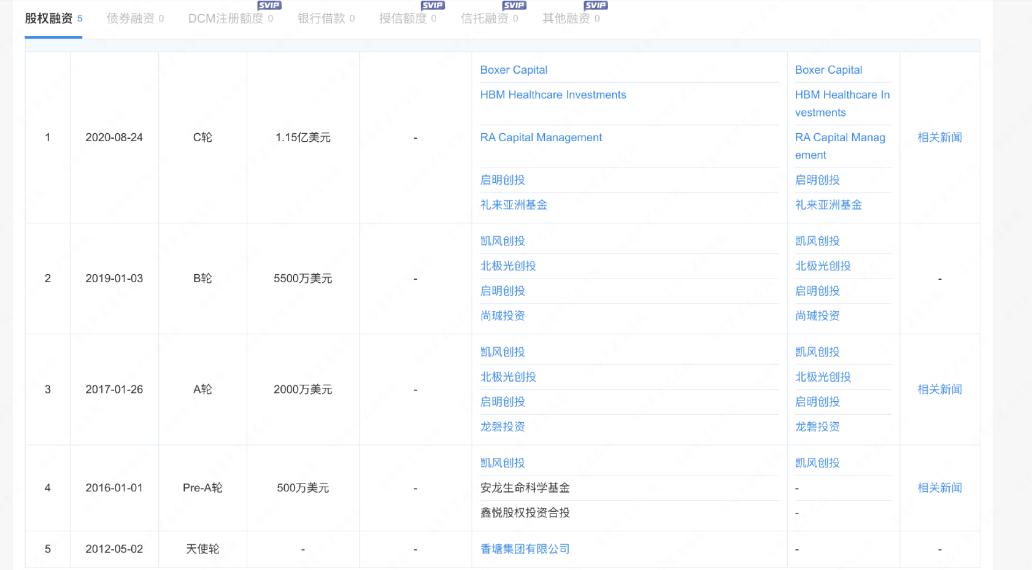1032x570 pixels.
Task: Click the SVIP badge above 信托融资
Action: click(x=514, y=6)
